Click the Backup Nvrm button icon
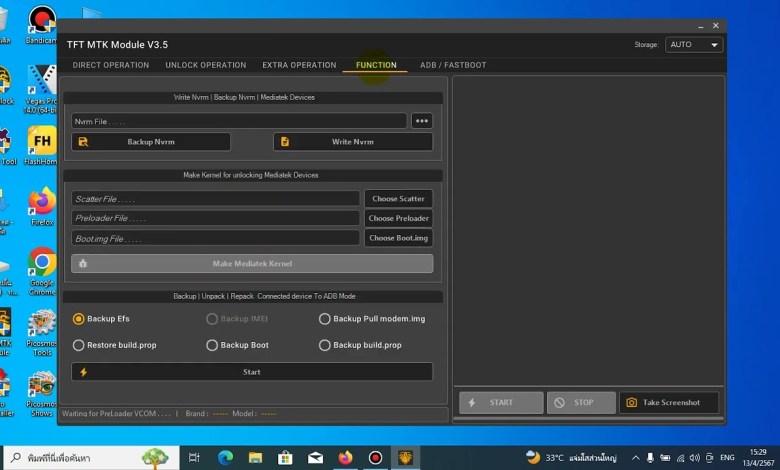 (83, 142)
